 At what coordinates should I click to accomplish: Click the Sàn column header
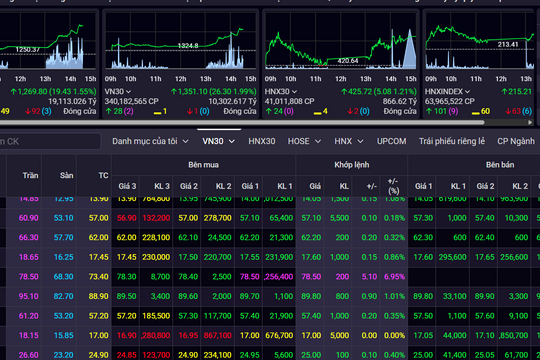point(66,175)
